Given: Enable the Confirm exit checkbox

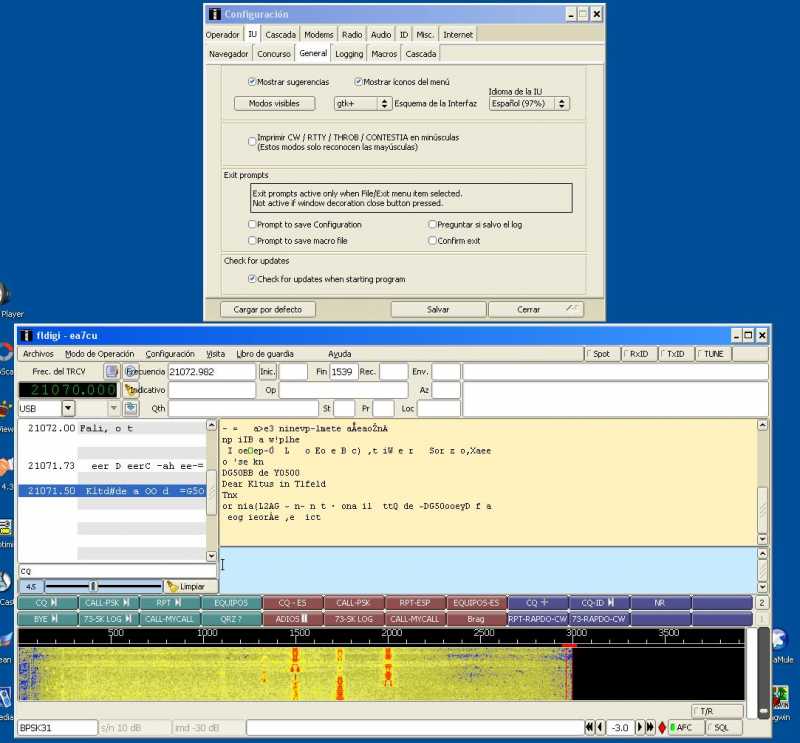Looking at the screenshot, I should pyautogui.click(x=432, y=240).
